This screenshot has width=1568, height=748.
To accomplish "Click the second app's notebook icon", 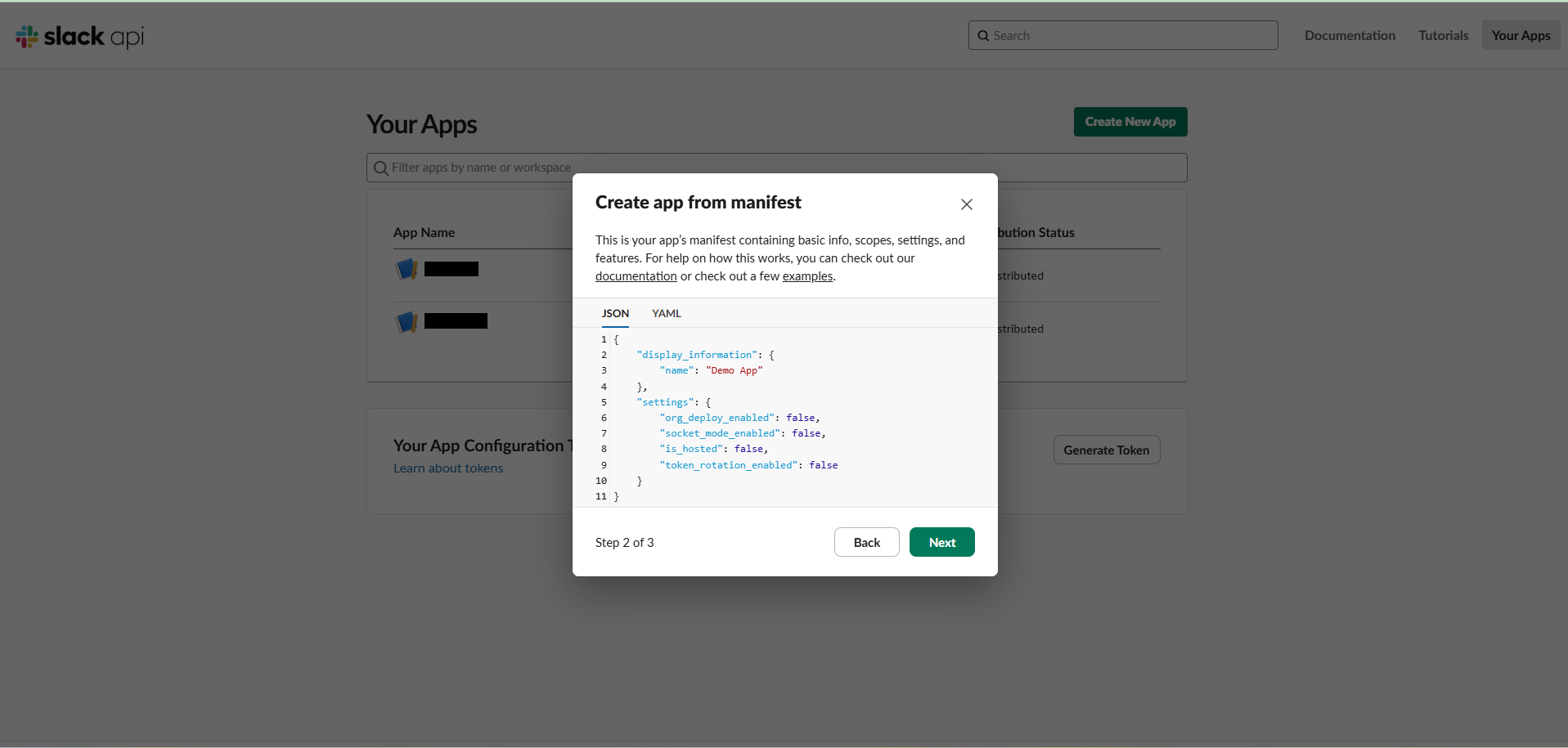I will pyautogui.click(x=407, y=321).
